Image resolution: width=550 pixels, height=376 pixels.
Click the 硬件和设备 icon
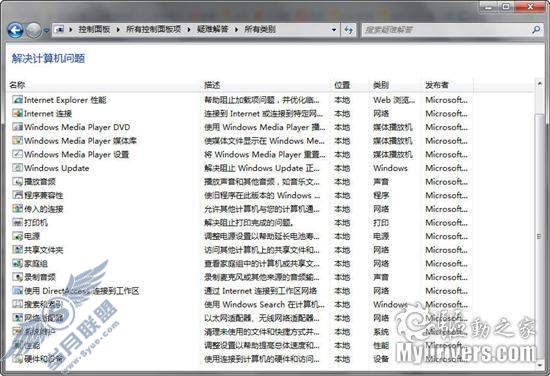[x=17, y=359]
